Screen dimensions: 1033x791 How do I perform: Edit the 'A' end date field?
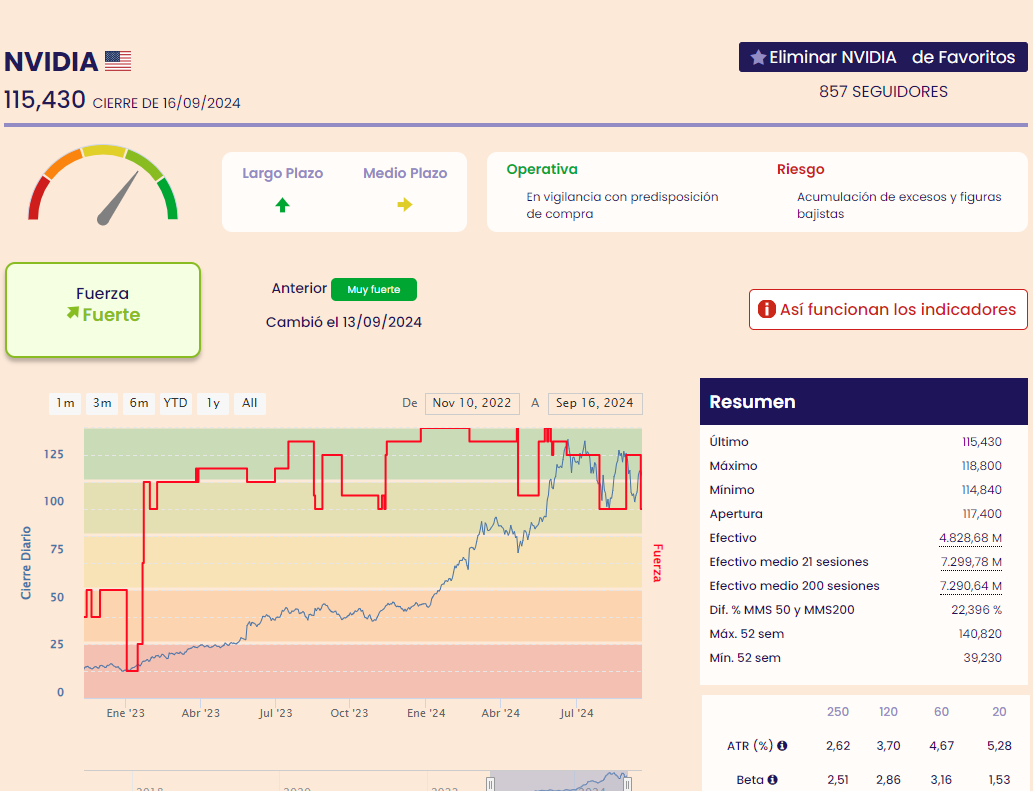tap(595, 403)
